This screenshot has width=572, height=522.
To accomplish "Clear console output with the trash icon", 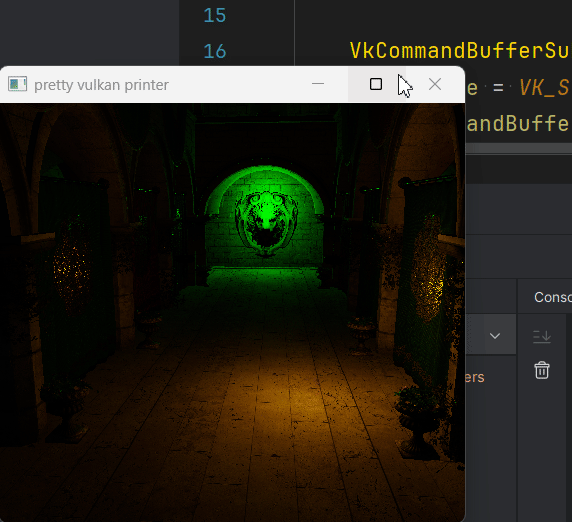I will [542, 370].
